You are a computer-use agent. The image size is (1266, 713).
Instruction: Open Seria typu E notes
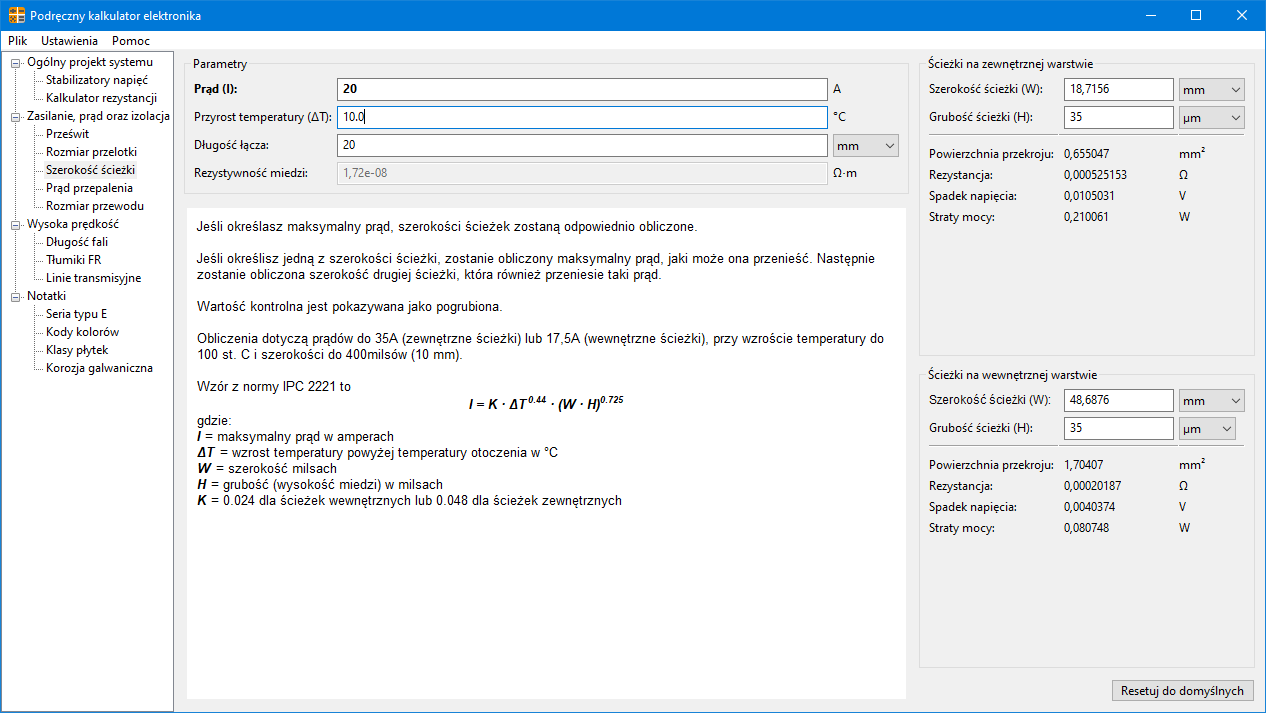coord(76,314)
